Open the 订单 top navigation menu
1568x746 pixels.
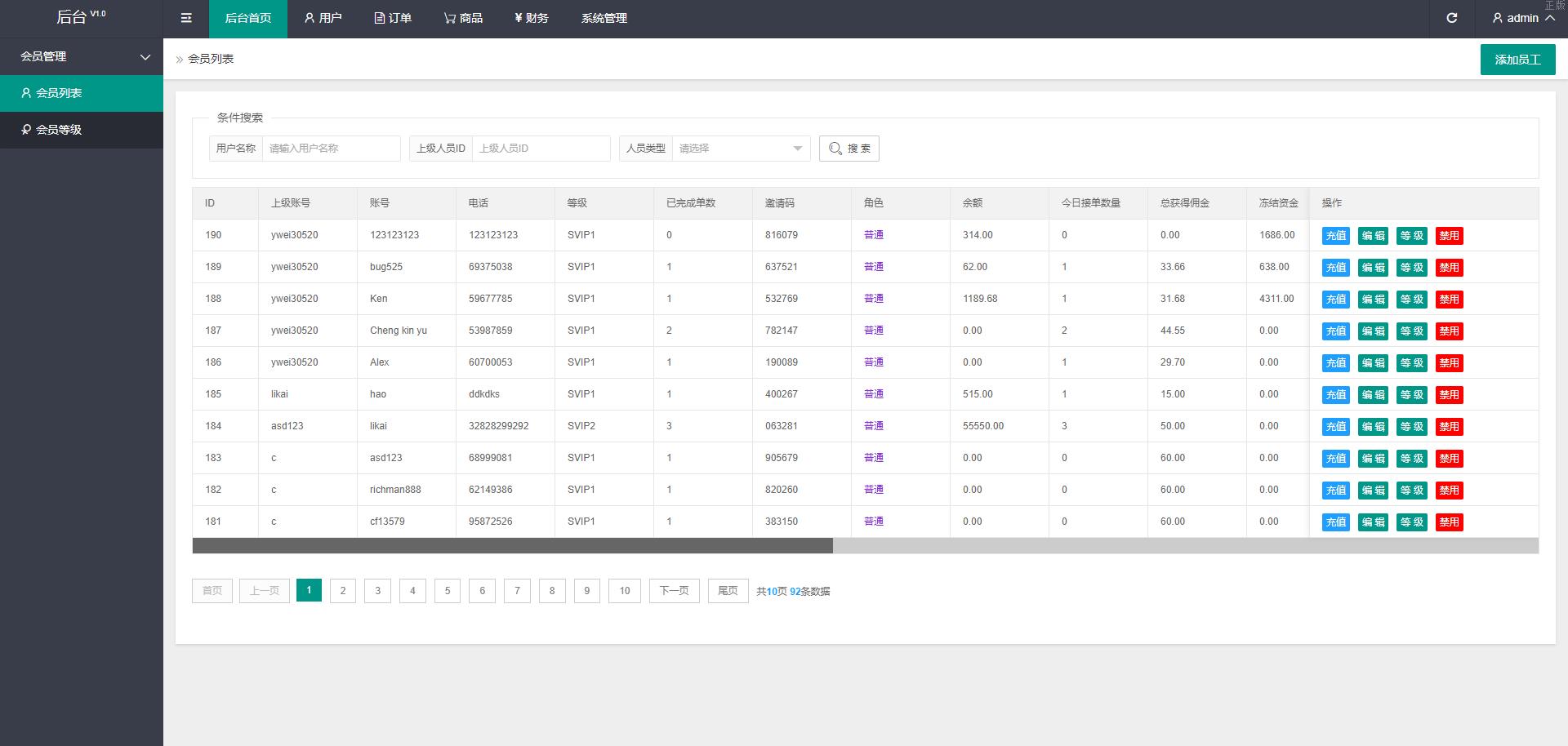[x=393, y=18]
